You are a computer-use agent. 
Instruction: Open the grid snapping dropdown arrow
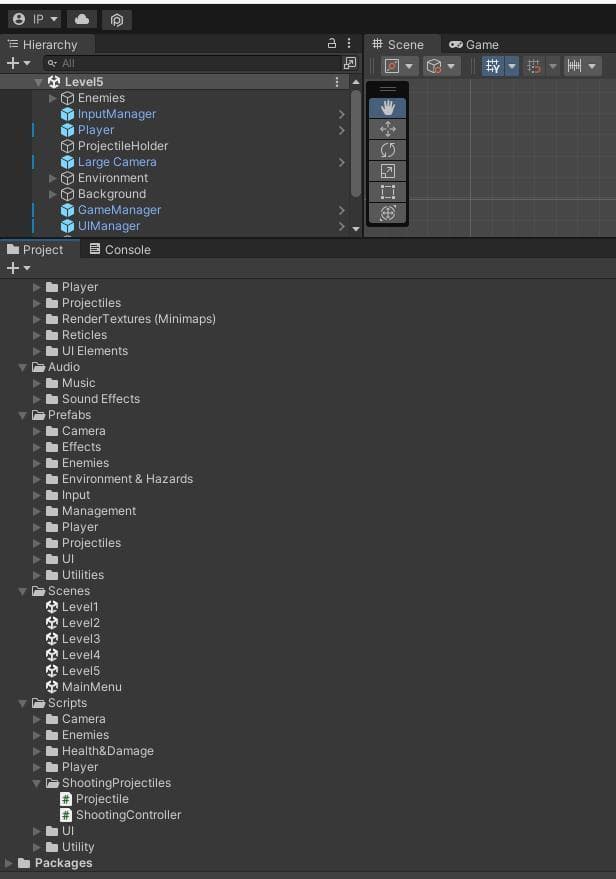pyautogui.click(x=553, y=66)
